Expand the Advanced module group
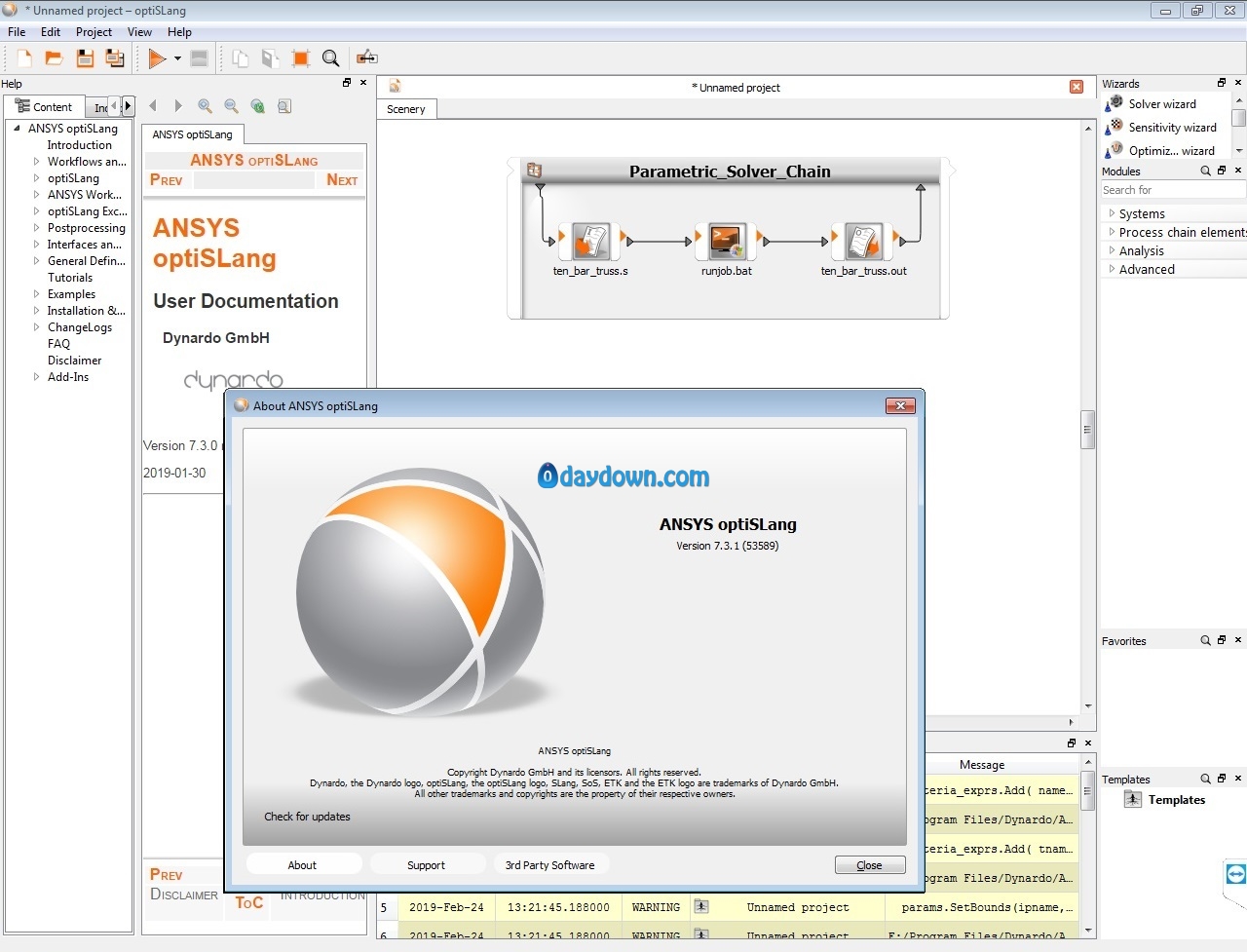Screen dimensions: 1247x952 [x=1112, y=269]
